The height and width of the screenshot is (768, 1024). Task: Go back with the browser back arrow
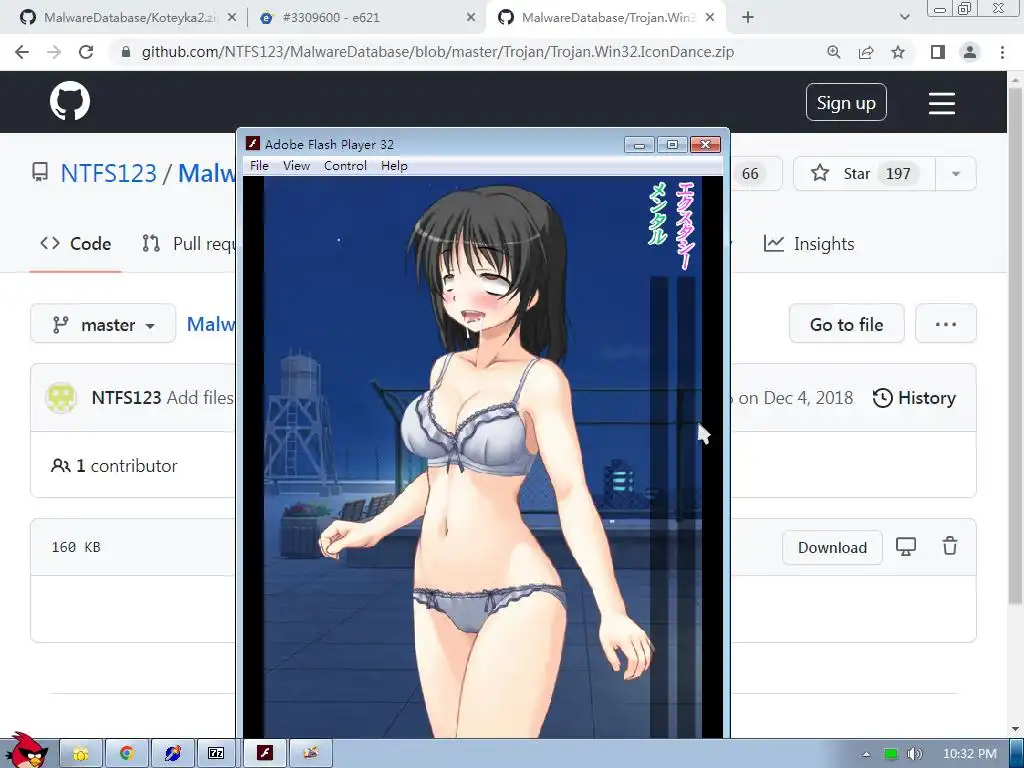22,52
